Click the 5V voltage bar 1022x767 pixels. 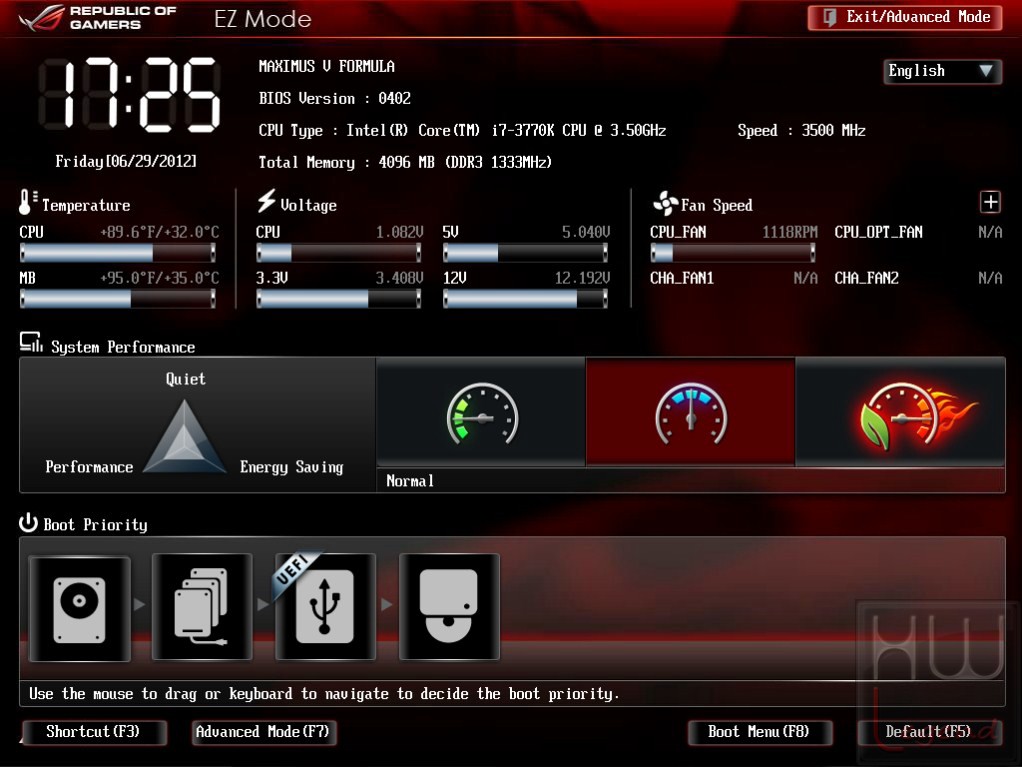coord(525,253)
